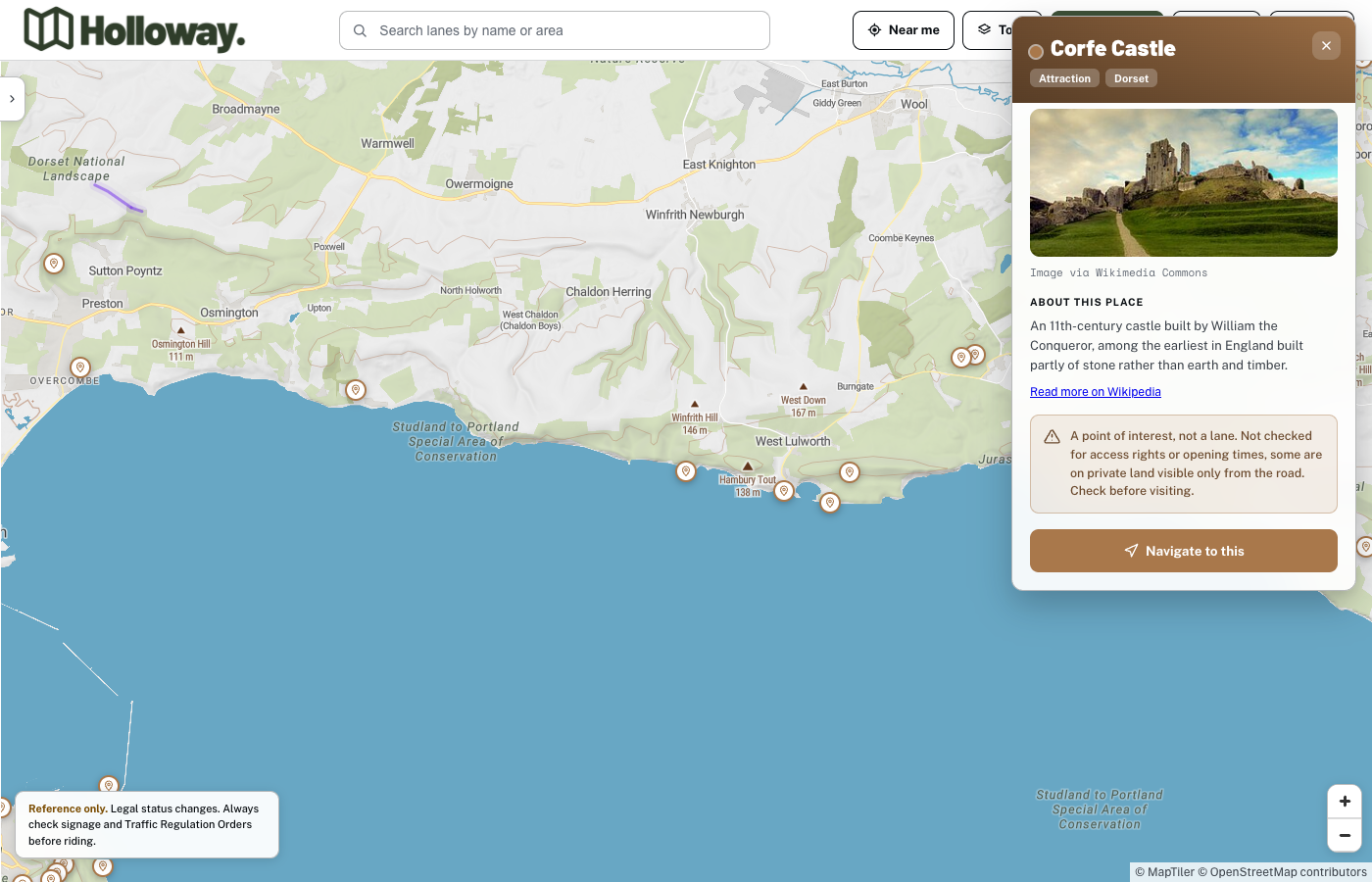Select the marker below Winfrith Hill
This screenshot has width=1372, height=882.
[x=686, y=471]
